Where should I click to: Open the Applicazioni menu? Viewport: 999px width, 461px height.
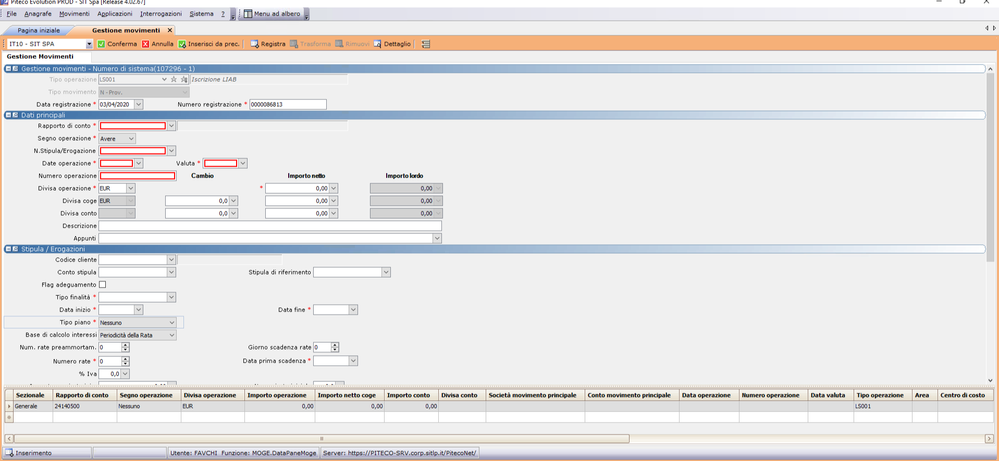click(115, 13)
